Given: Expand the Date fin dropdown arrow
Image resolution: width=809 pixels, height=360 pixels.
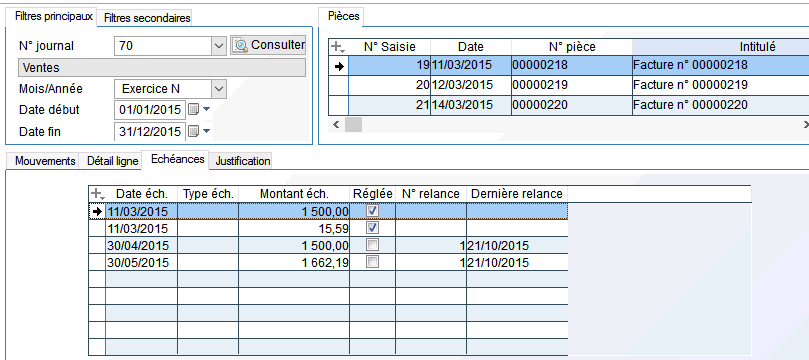Looking at the screenshot, I should 206,132.
